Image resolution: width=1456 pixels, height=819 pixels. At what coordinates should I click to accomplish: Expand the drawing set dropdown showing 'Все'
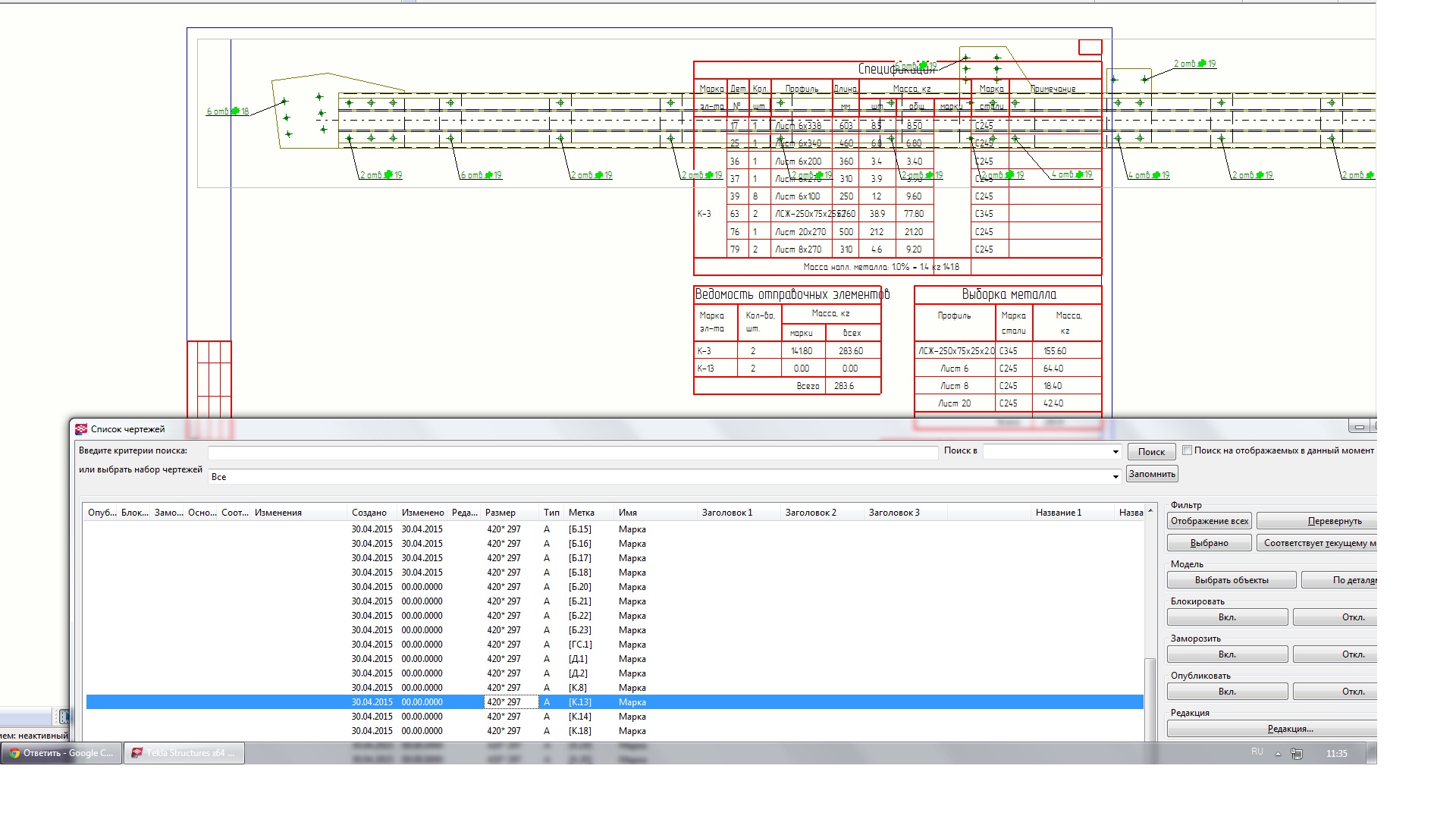click(1116, 477)
